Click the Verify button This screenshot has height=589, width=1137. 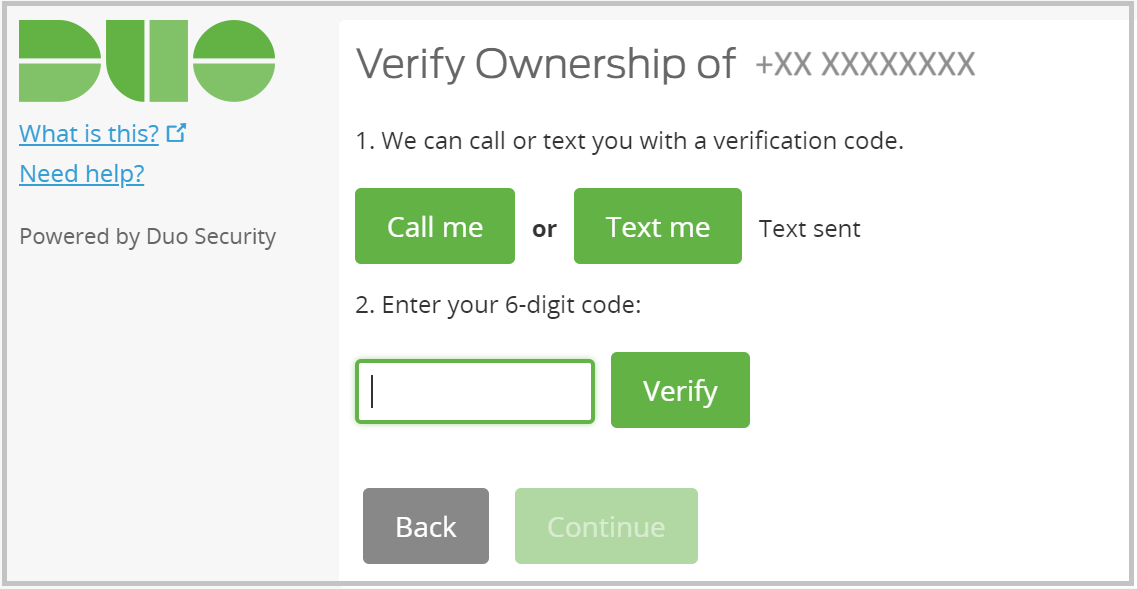[680, 390]
